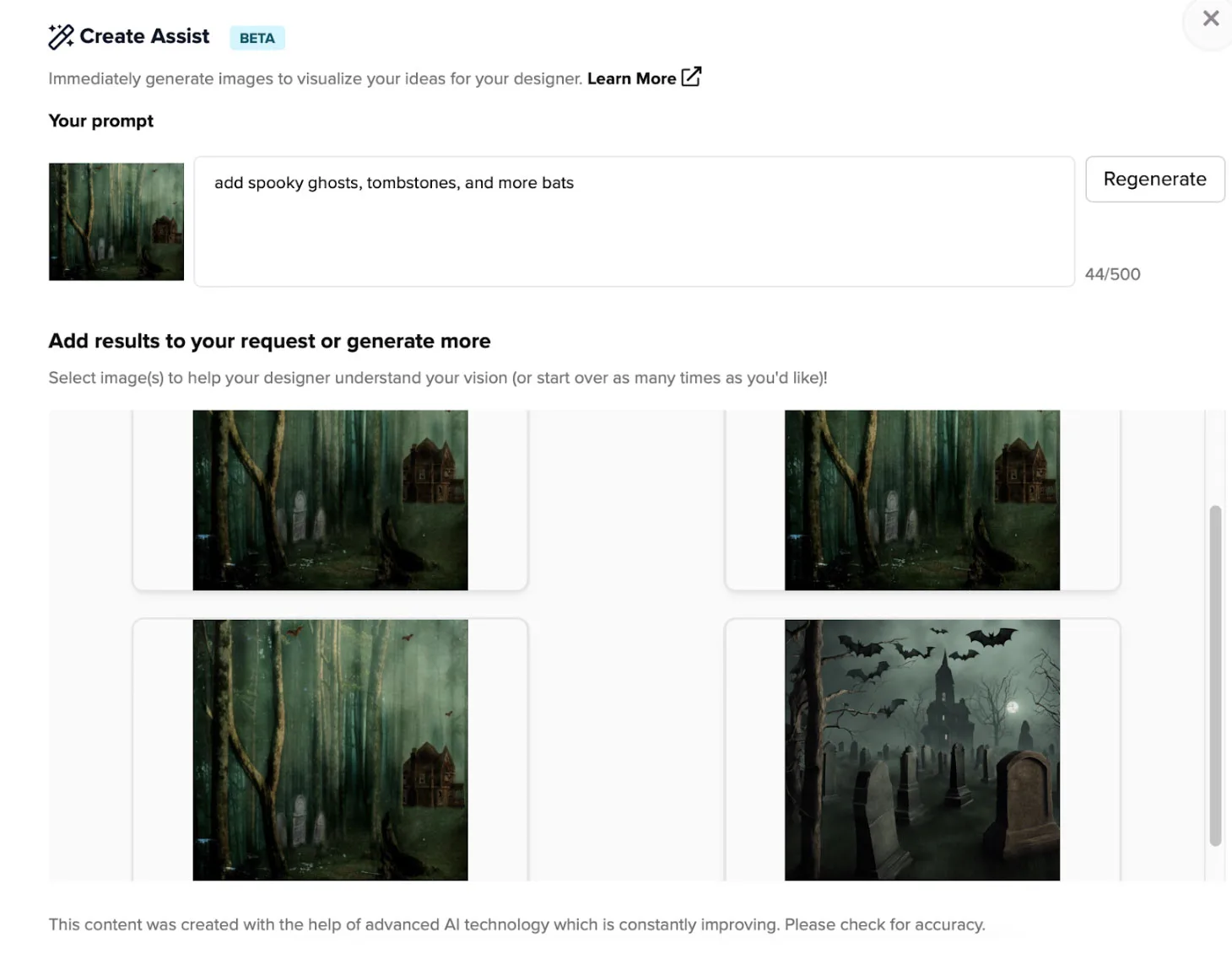This screenshot has height=975, width=1232.
Task: Select the top-left forest result image
Action: pyautogui.click(x=330, y=500)
